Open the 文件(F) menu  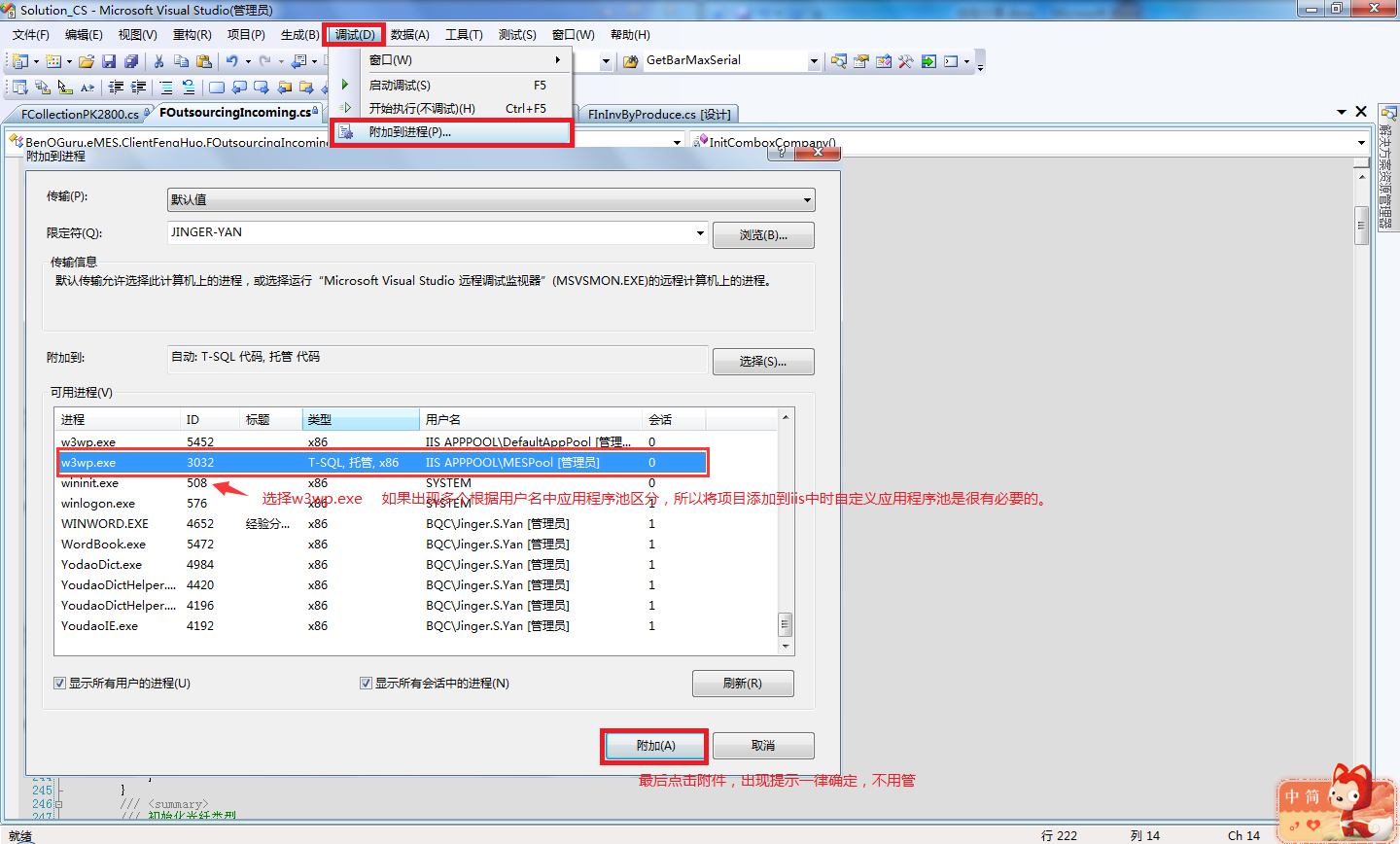[x=31, y=35]
